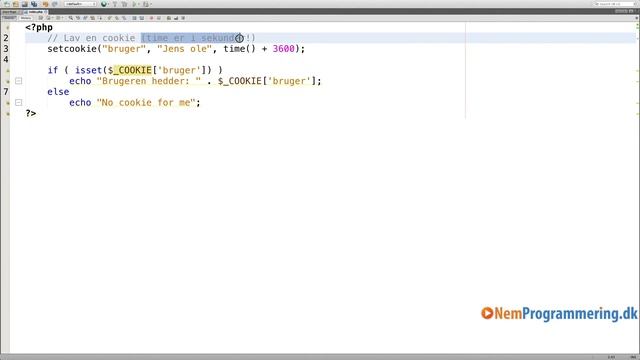Click the hint glyph beside '?>' line
640x360 pixels.
(x=7, y=113)
